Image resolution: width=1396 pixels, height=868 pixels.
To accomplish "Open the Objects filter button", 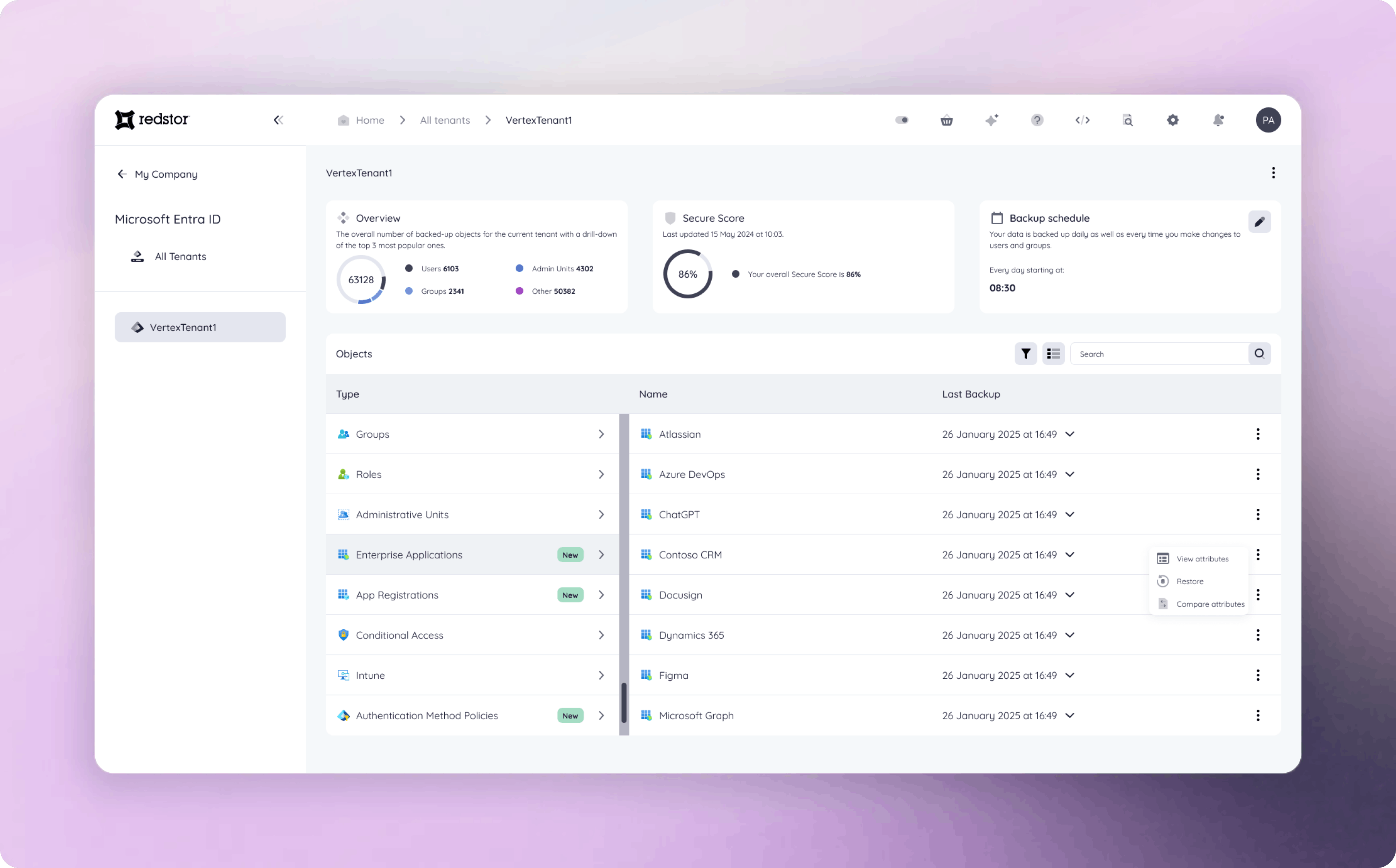I will tap(1026, 354).
